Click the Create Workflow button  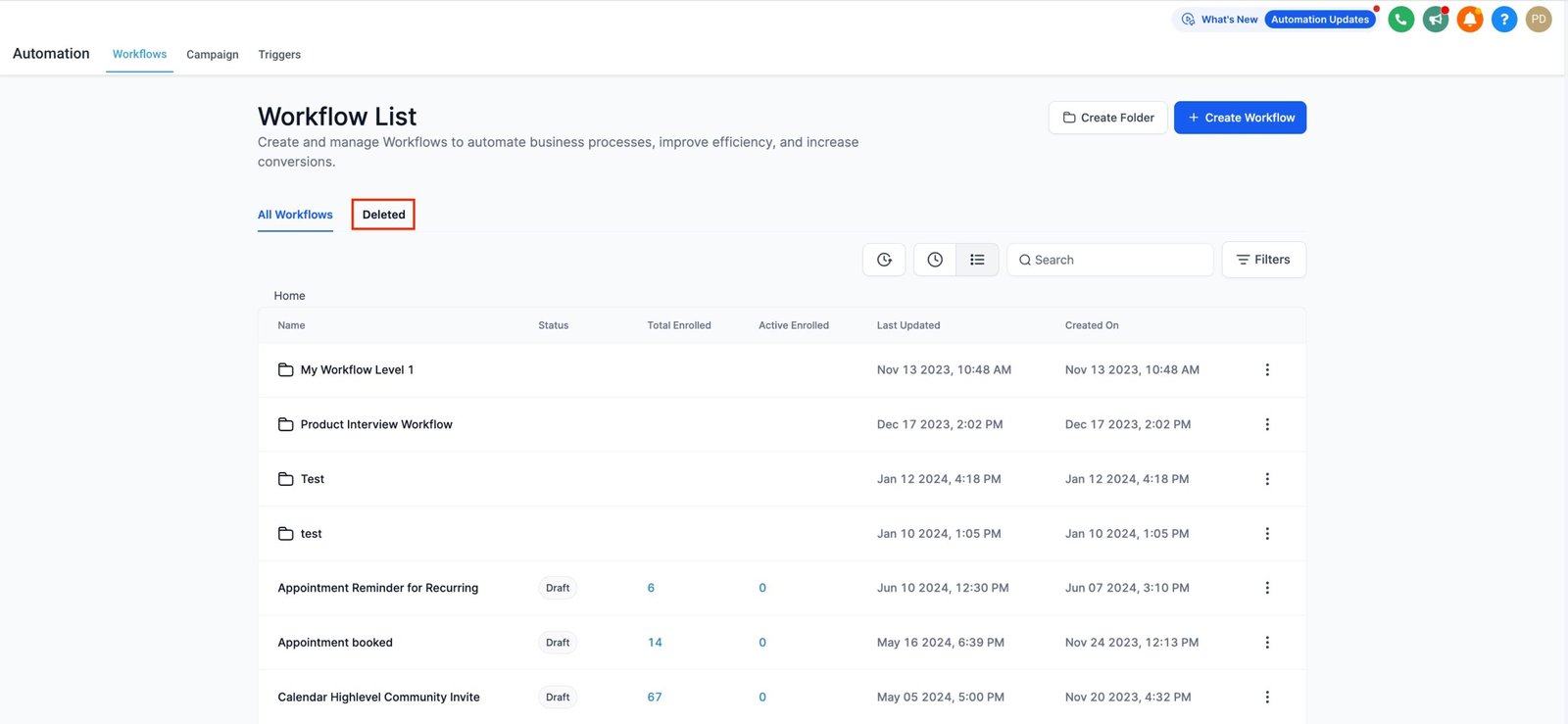pos(1240,118)
